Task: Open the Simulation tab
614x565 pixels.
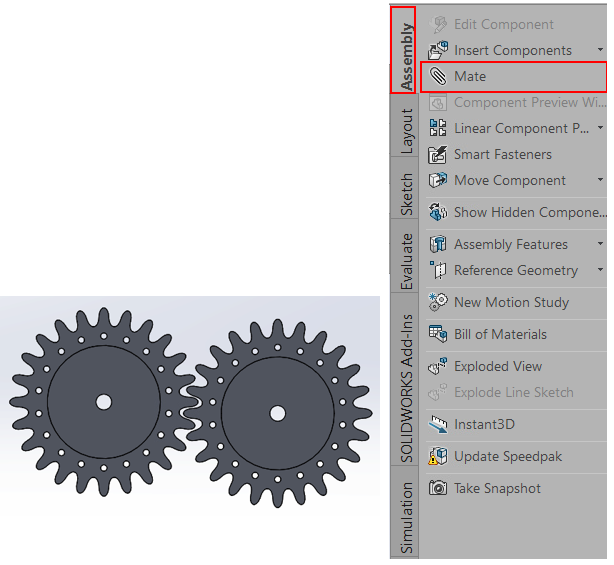Action: (x=405, y=512)
